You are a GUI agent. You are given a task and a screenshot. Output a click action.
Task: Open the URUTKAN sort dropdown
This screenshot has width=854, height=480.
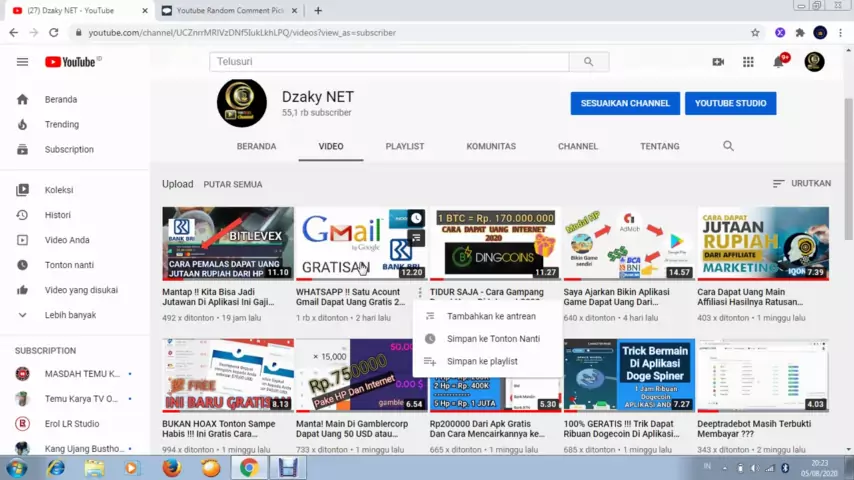click(802, 184)
